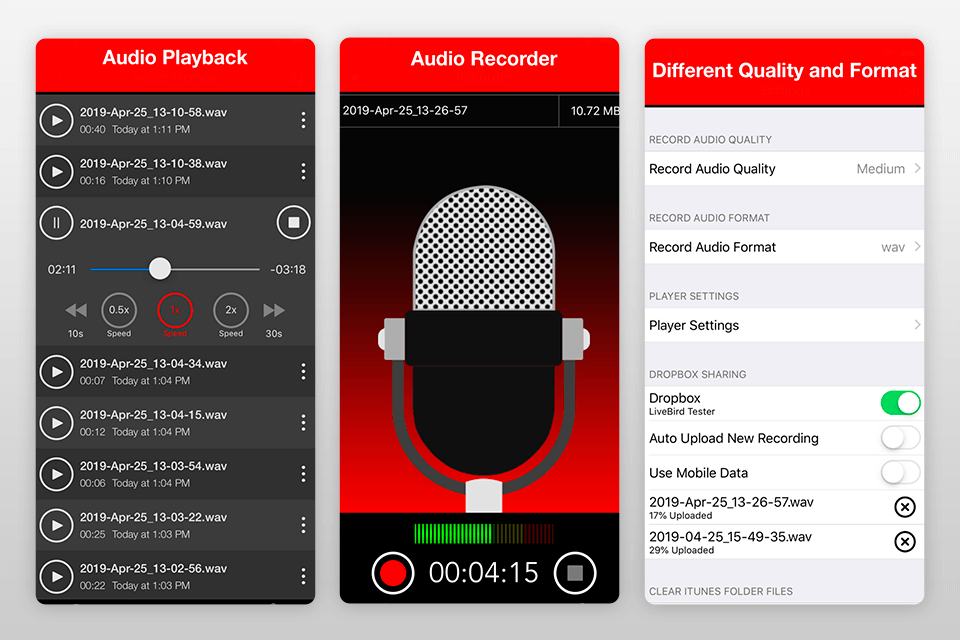Image resolution: width=960 pixels, height=640 pixels.
Task: Open options menu for 2019-Apr-25_13-10-38.wav
Action: point(303,171)
